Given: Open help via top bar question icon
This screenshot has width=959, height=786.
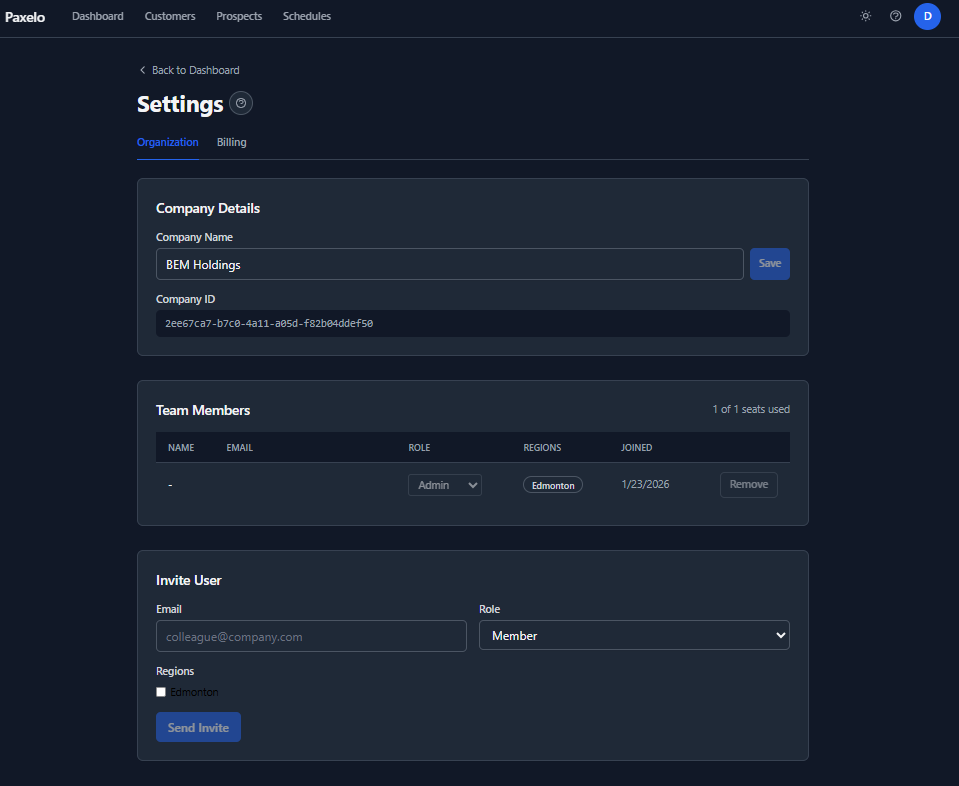Looking at the screenshot, I should (895, 16).
